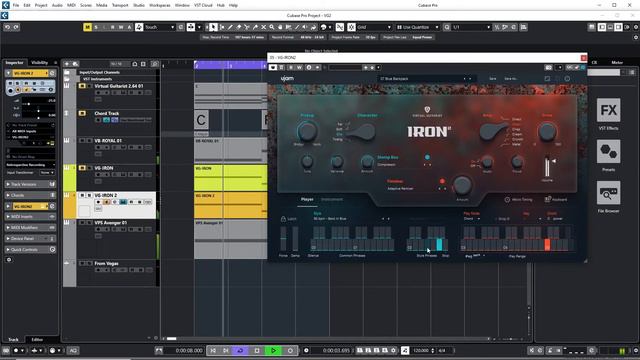
Task: Switch to plugin Instrument tab
Action: point(332,199)
